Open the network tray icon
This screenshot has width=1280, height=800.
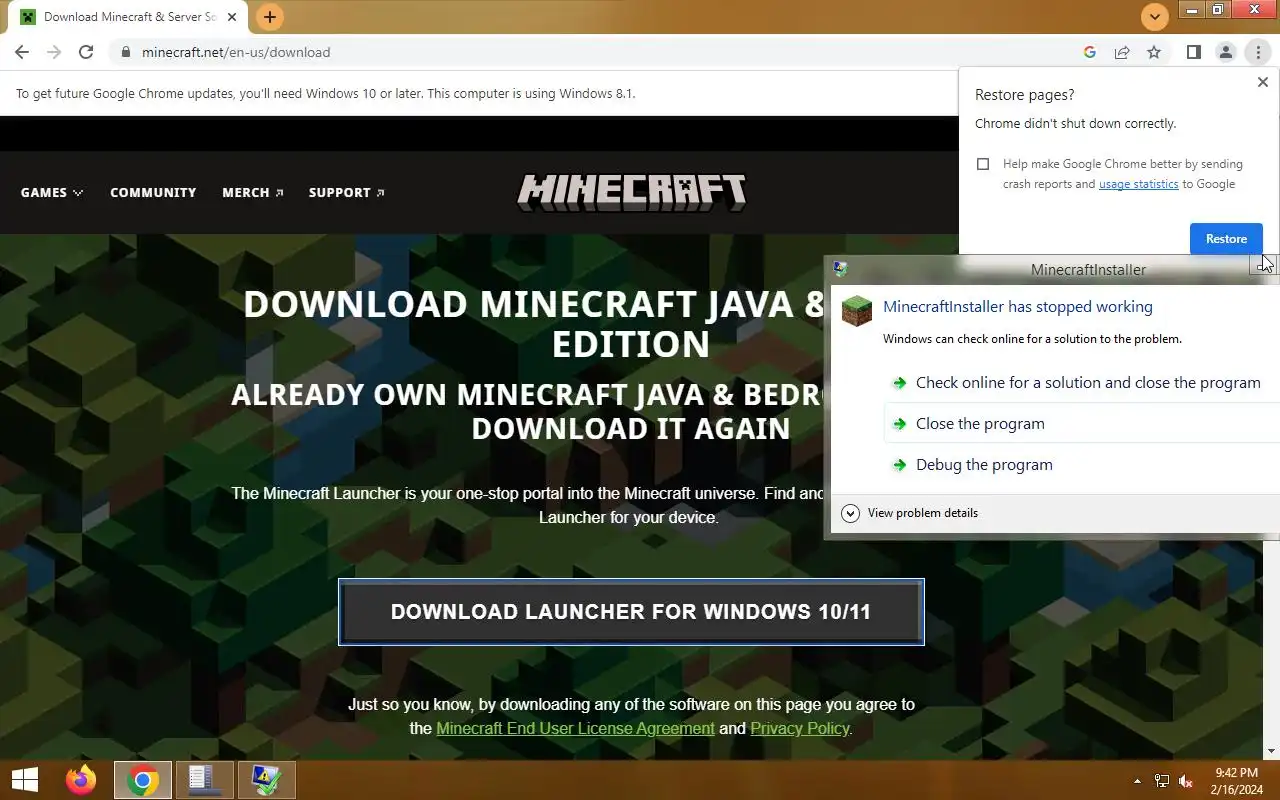click(1162, 781)
